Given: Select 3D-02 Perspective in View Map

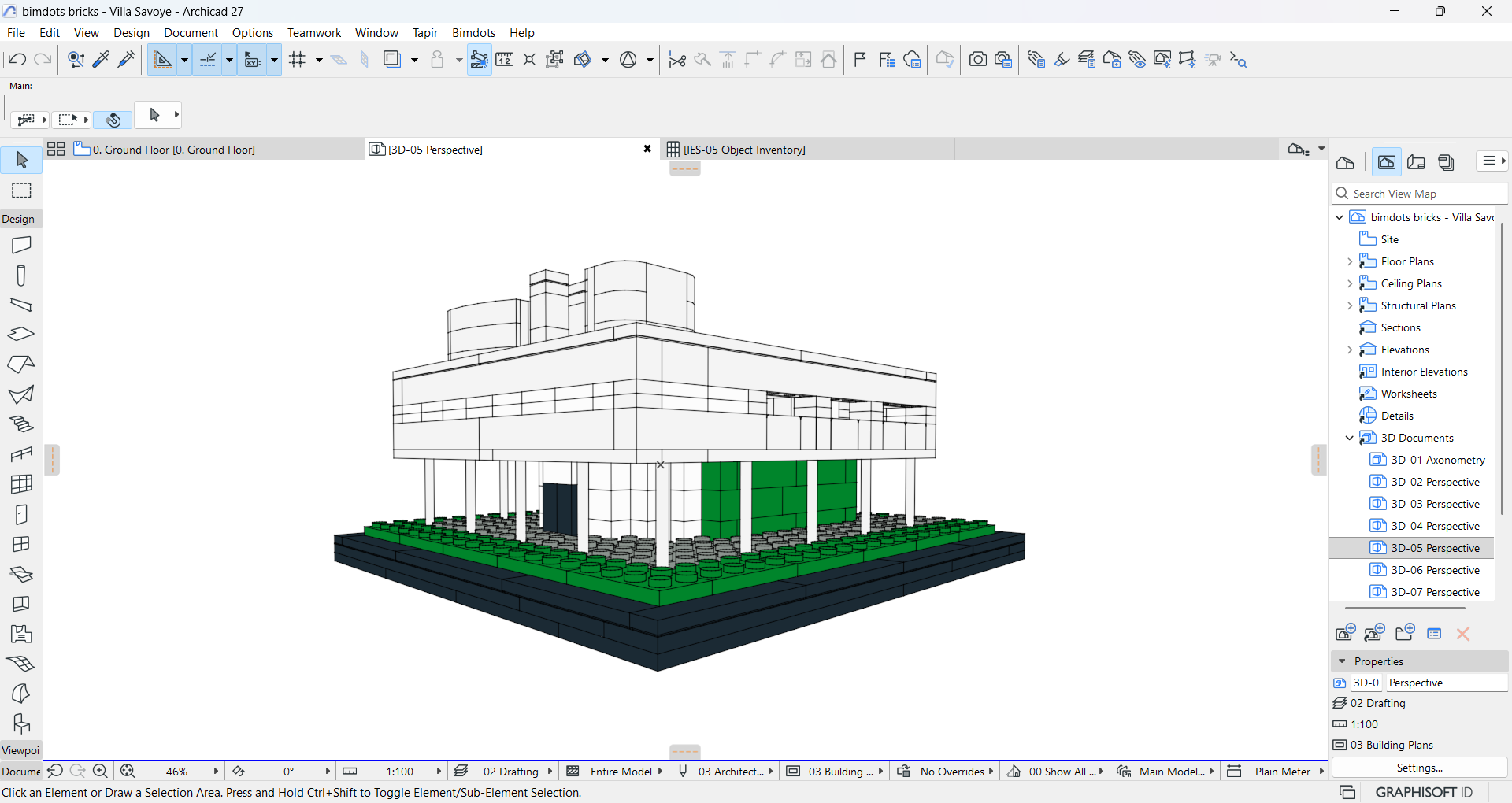Looking at the screenshot, I should click(x=1433, y=481).
